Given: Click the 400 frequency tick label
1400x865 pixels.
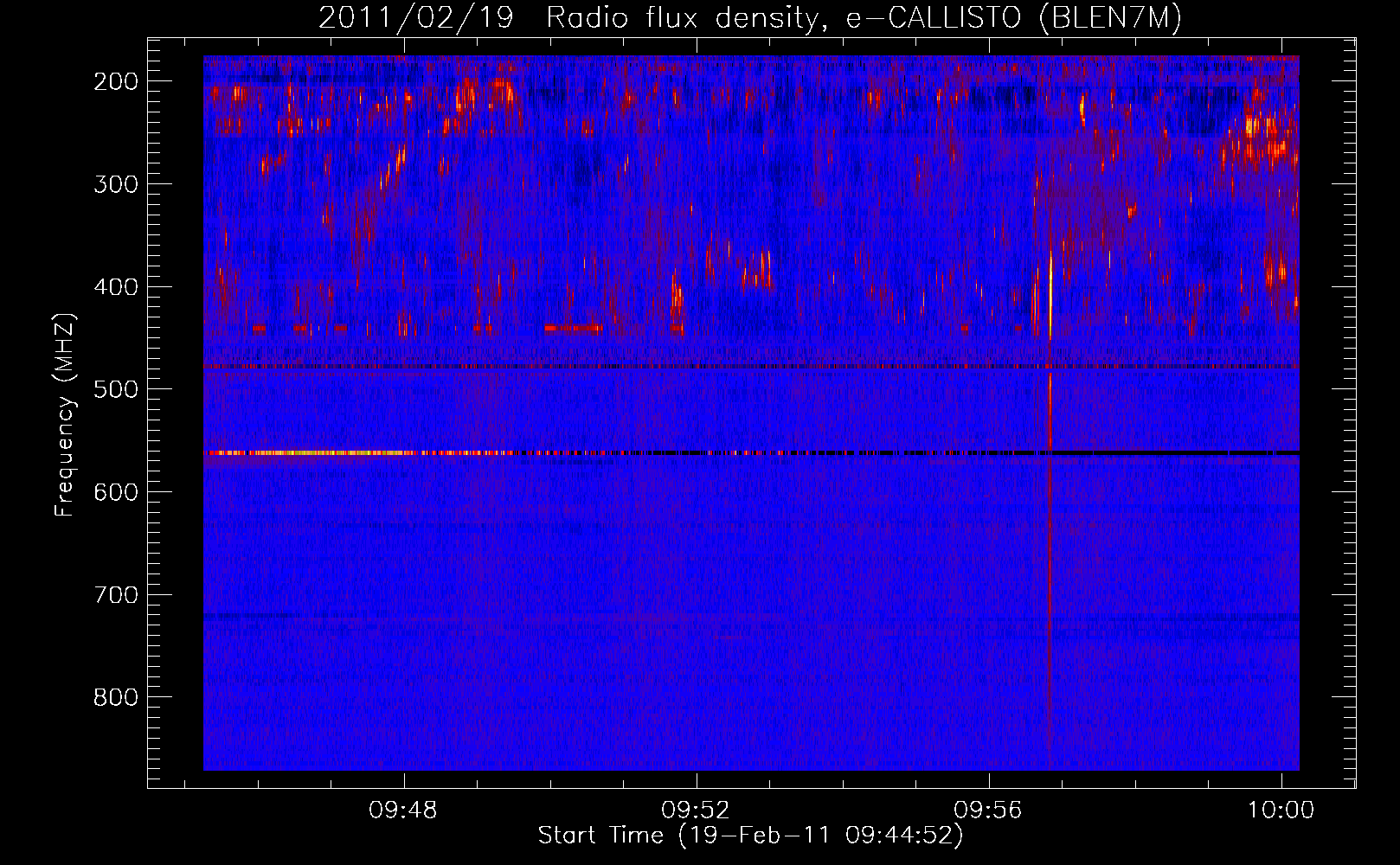Looking at the screenshot, I should coord(116,287).
